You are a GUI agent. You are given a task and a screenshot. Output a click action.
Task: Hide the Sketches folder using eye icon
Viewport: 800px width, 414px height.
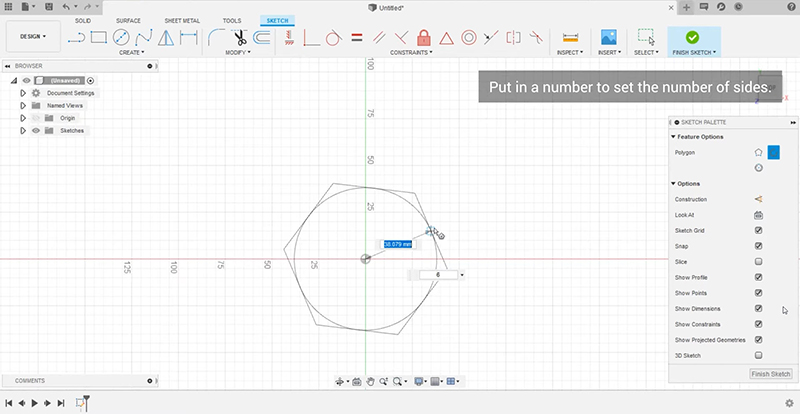point(36,130)
